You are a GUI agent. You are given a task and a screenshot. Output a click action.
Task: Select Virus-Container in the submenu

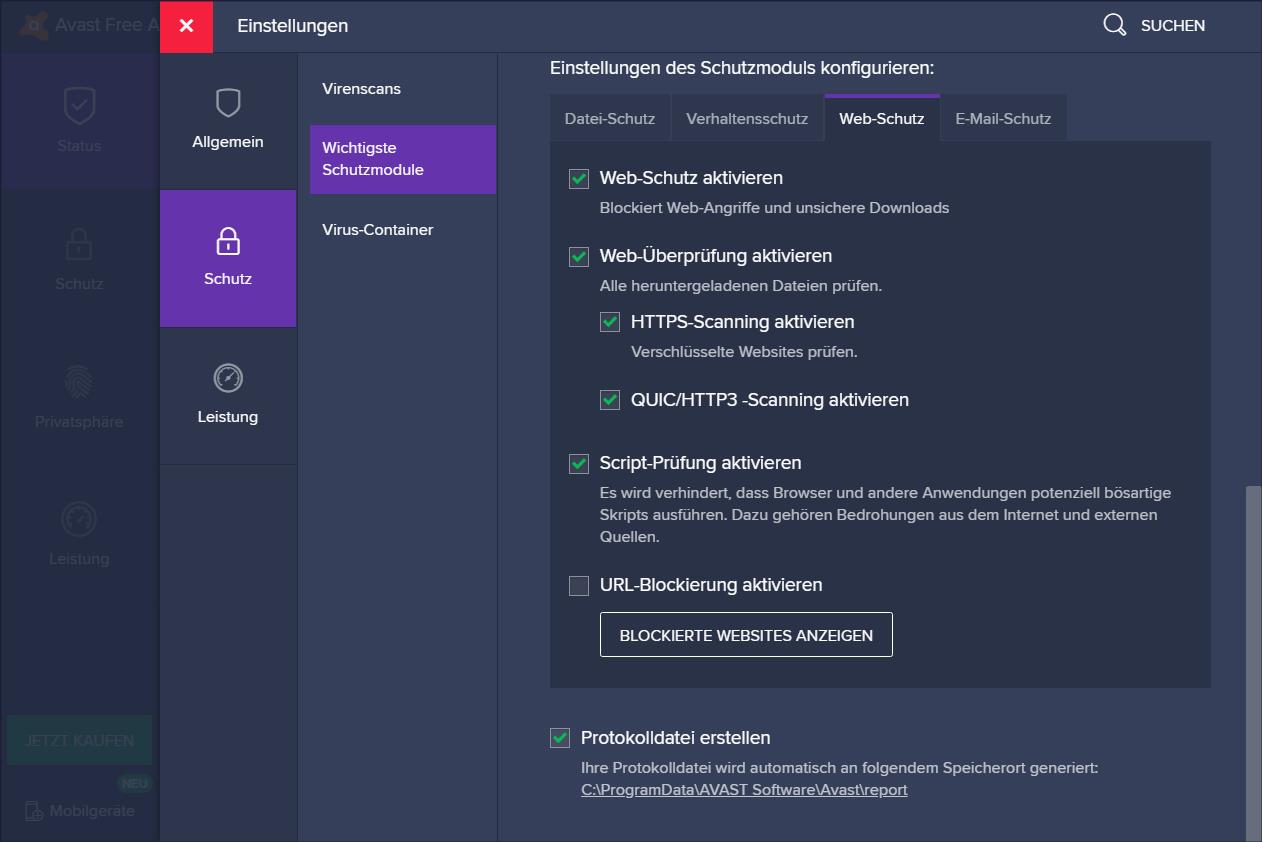pyautogui.click(x=378, y=230)
